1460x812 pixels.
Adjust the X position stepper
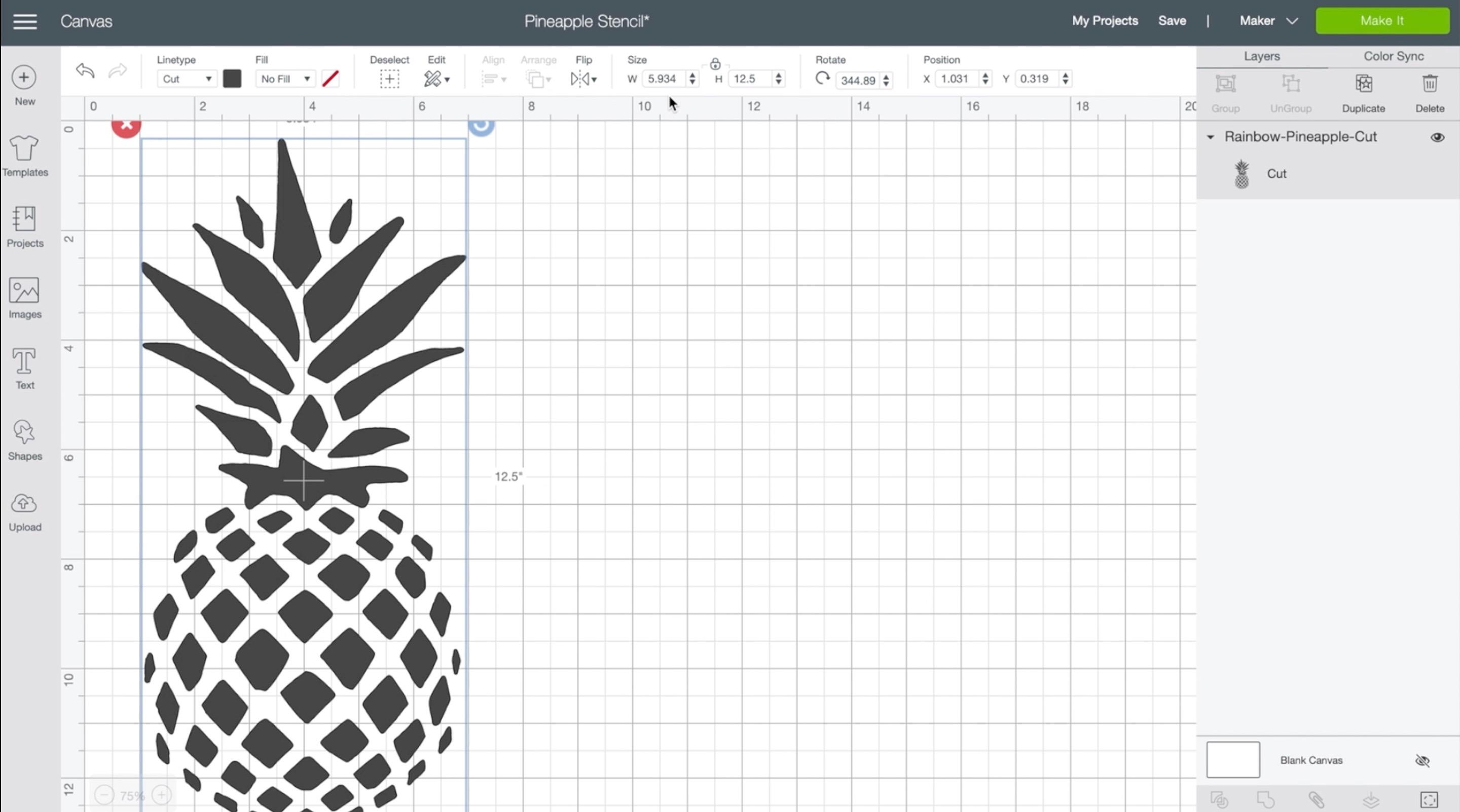[985, 79]
